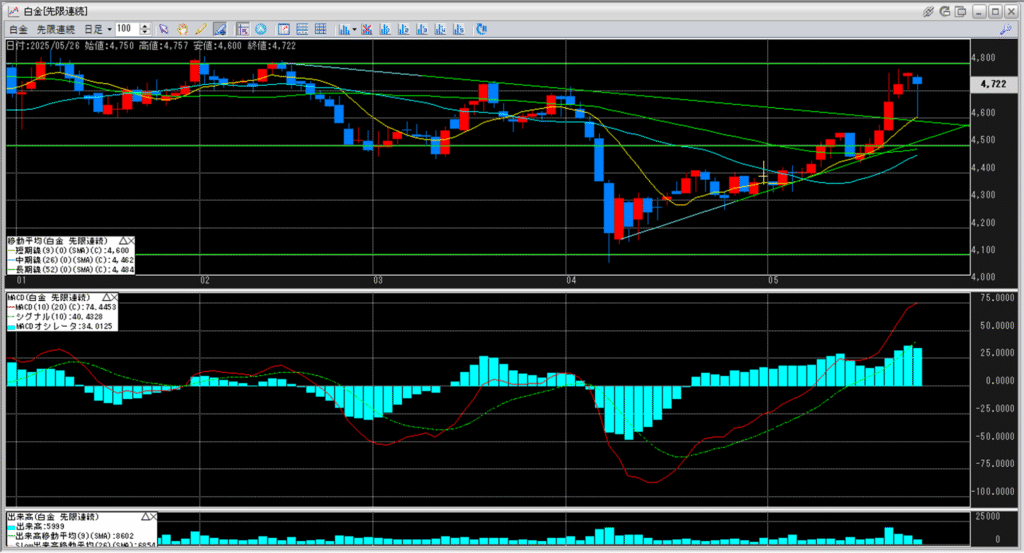Click the indicator delete icon with red X
Image resolution: width=1024 pixels, height=553 pixels.
pos(369,29)
